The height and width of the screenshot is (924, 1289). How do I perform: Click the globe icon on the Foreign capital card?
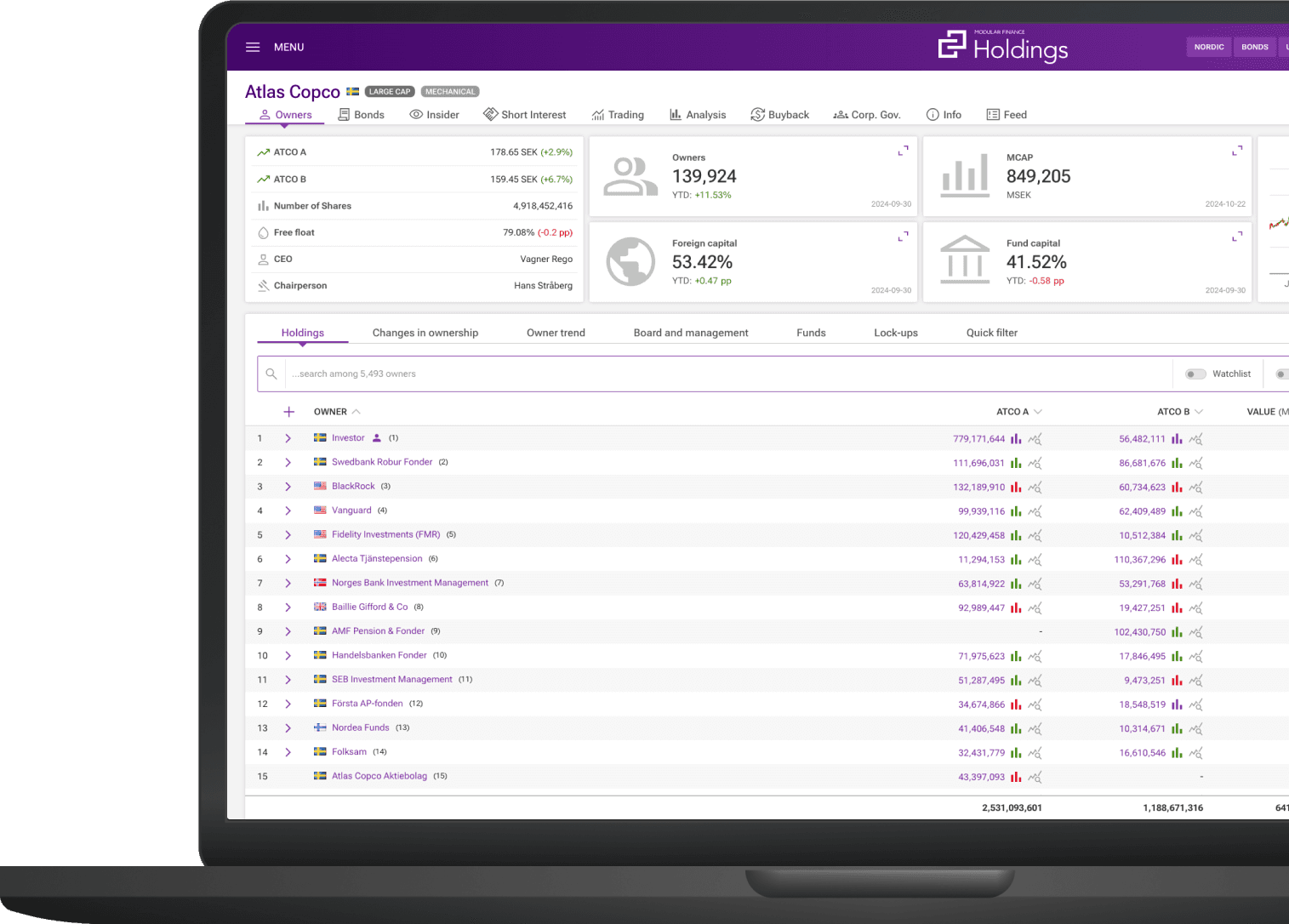click(x=630, y=261)
